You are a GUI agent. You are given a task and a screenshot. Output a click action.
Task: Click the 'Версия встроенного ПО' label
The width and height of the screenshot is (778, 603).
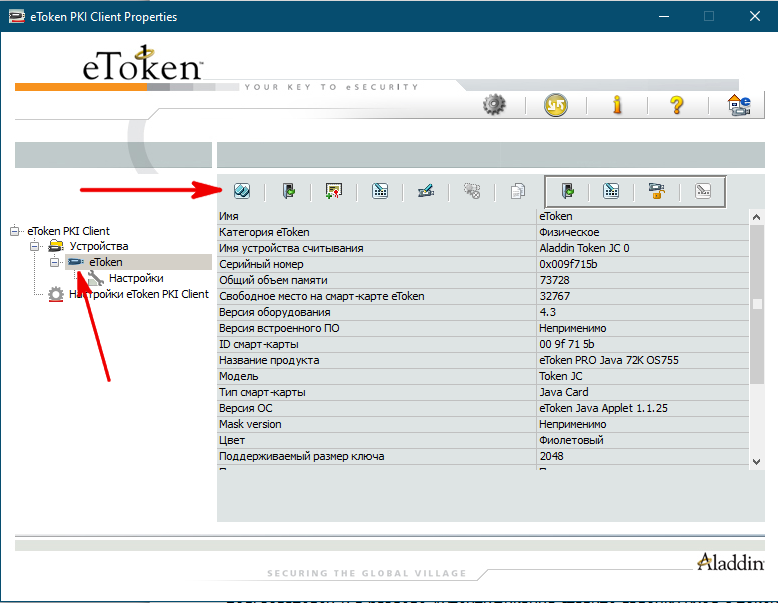coord(279,328)
